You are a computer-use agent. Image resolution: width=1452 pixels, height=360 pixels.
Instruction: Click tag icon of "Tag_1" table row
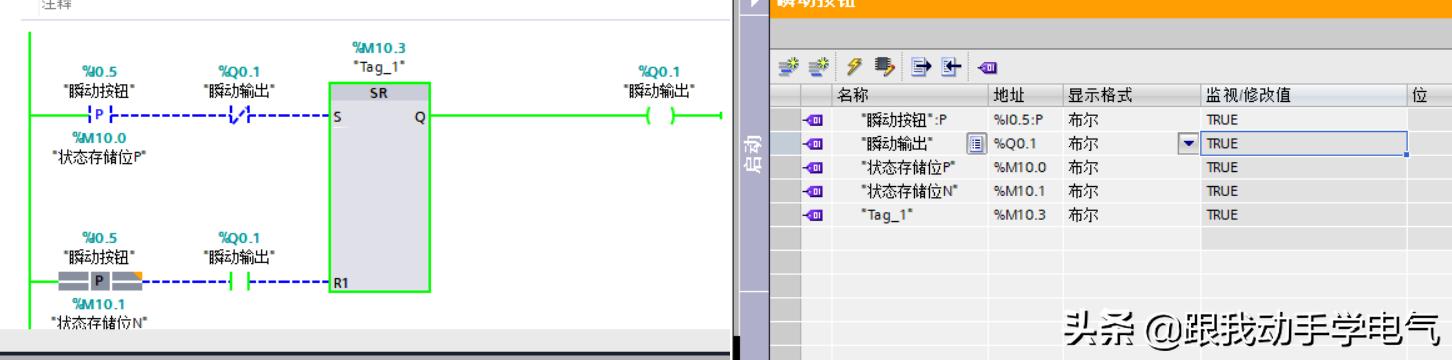(x=813, y=215)
